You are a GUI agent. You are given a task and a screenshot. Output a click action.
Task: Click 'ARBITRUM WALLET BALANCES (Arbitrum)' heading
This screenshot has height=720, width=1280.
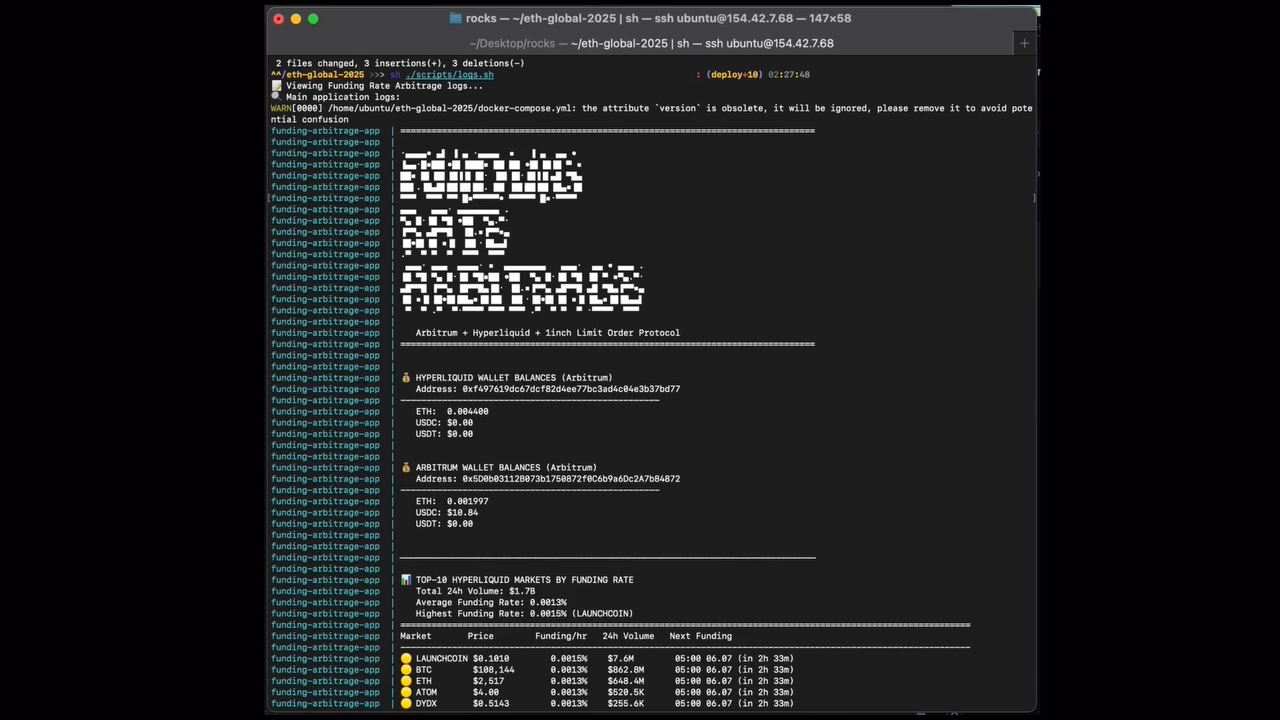pos(506,467)
